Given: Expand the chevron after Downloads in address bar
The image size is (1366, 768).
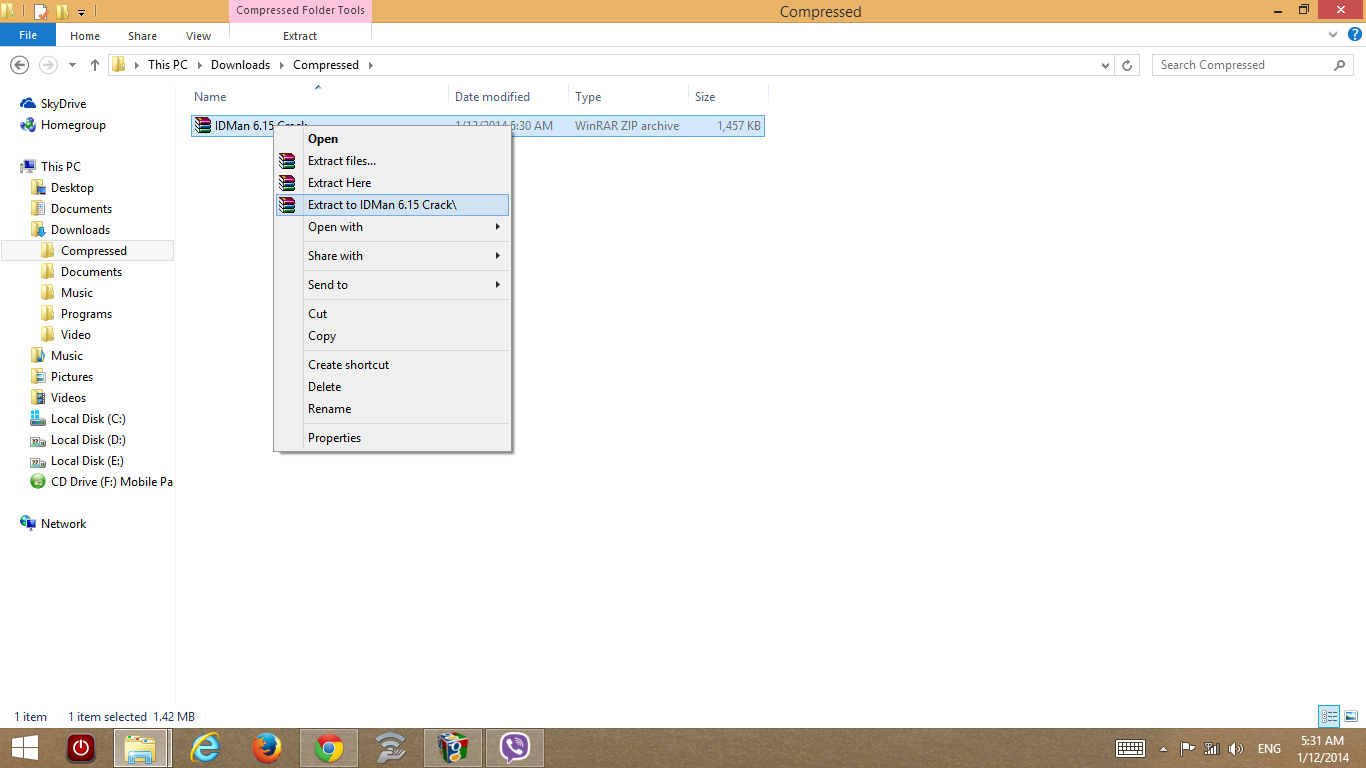Looking at the screenshot, I should 281,65.
